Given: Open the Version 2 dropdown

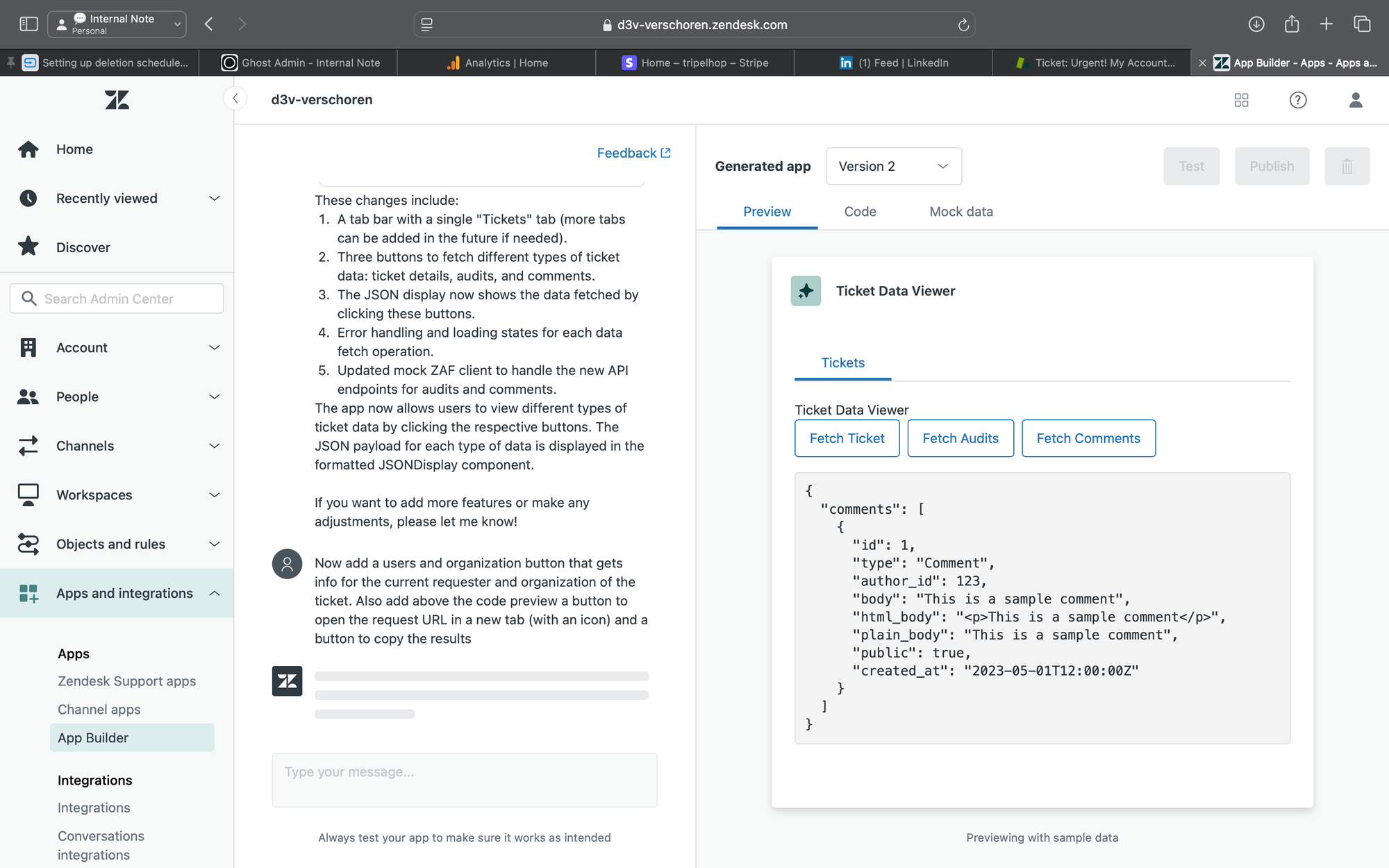Looking at the screenshot, I should pos(894,166).
